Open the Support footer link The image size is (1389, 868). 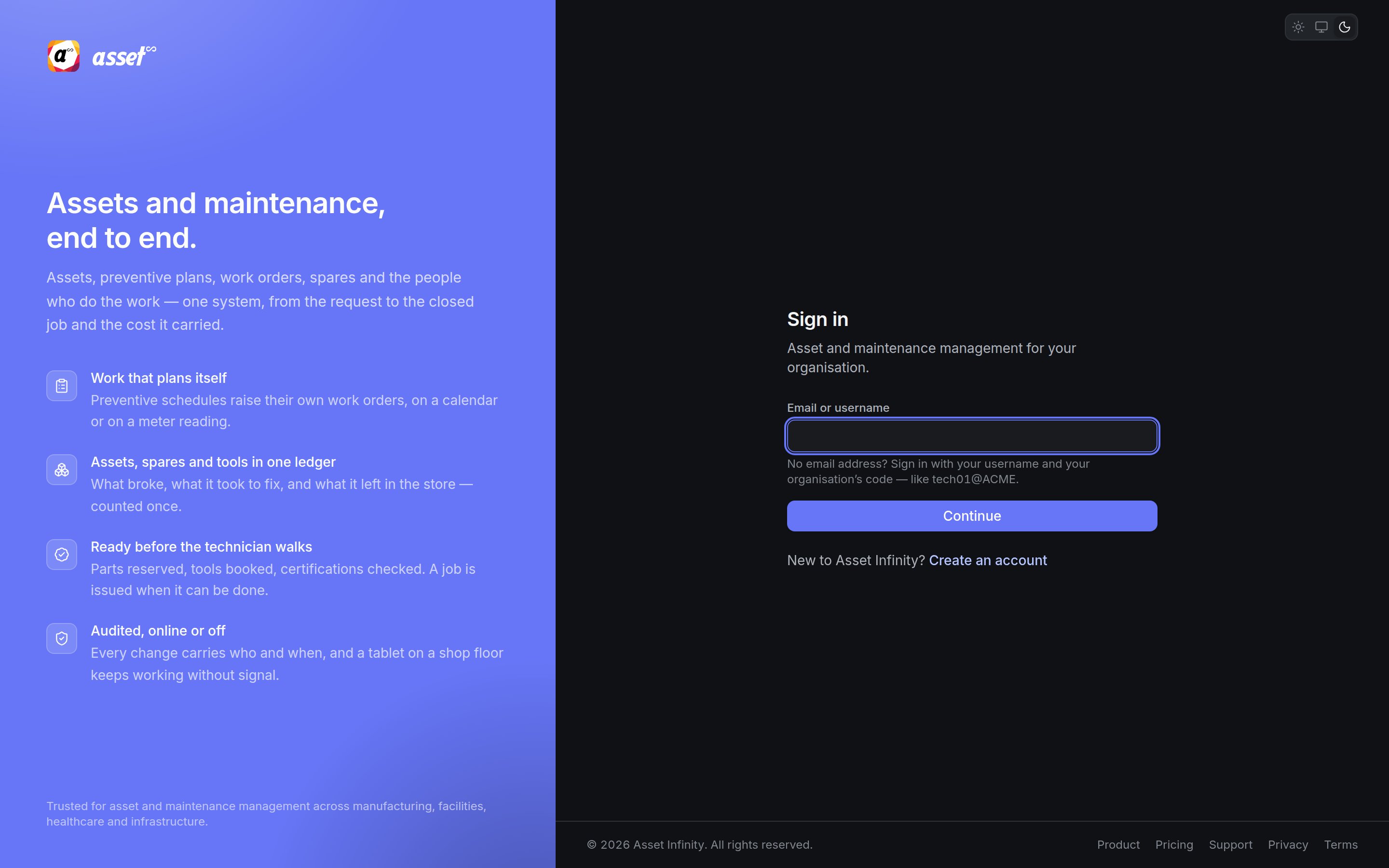1231,845
